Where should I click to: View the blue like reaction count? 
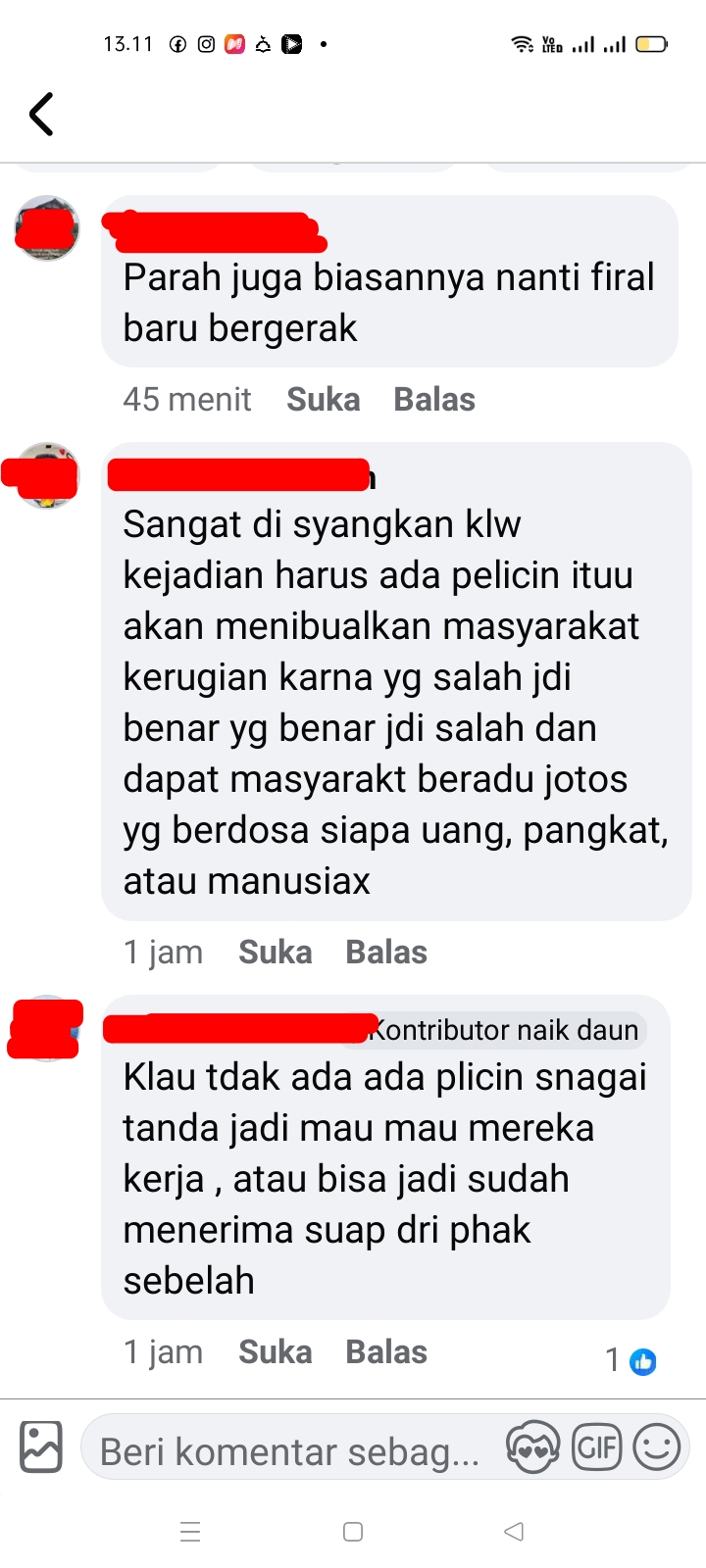630,1360
